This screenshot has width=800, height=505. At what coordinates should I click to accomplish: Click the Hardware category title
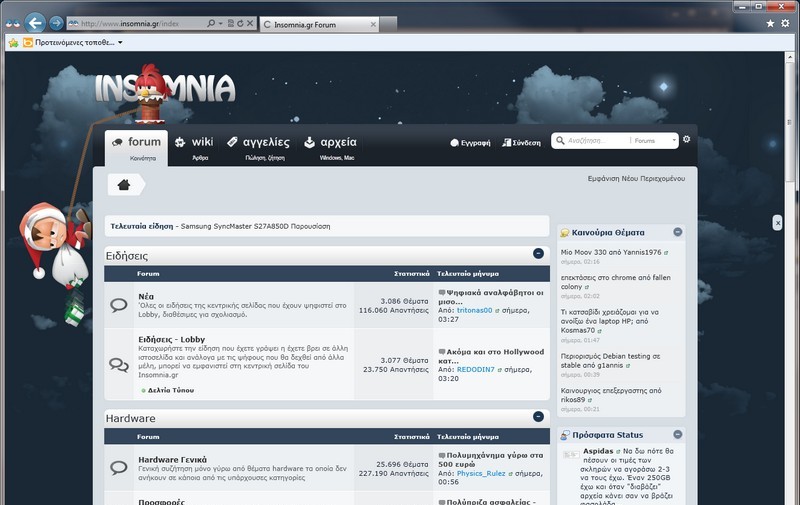[131, 418]
